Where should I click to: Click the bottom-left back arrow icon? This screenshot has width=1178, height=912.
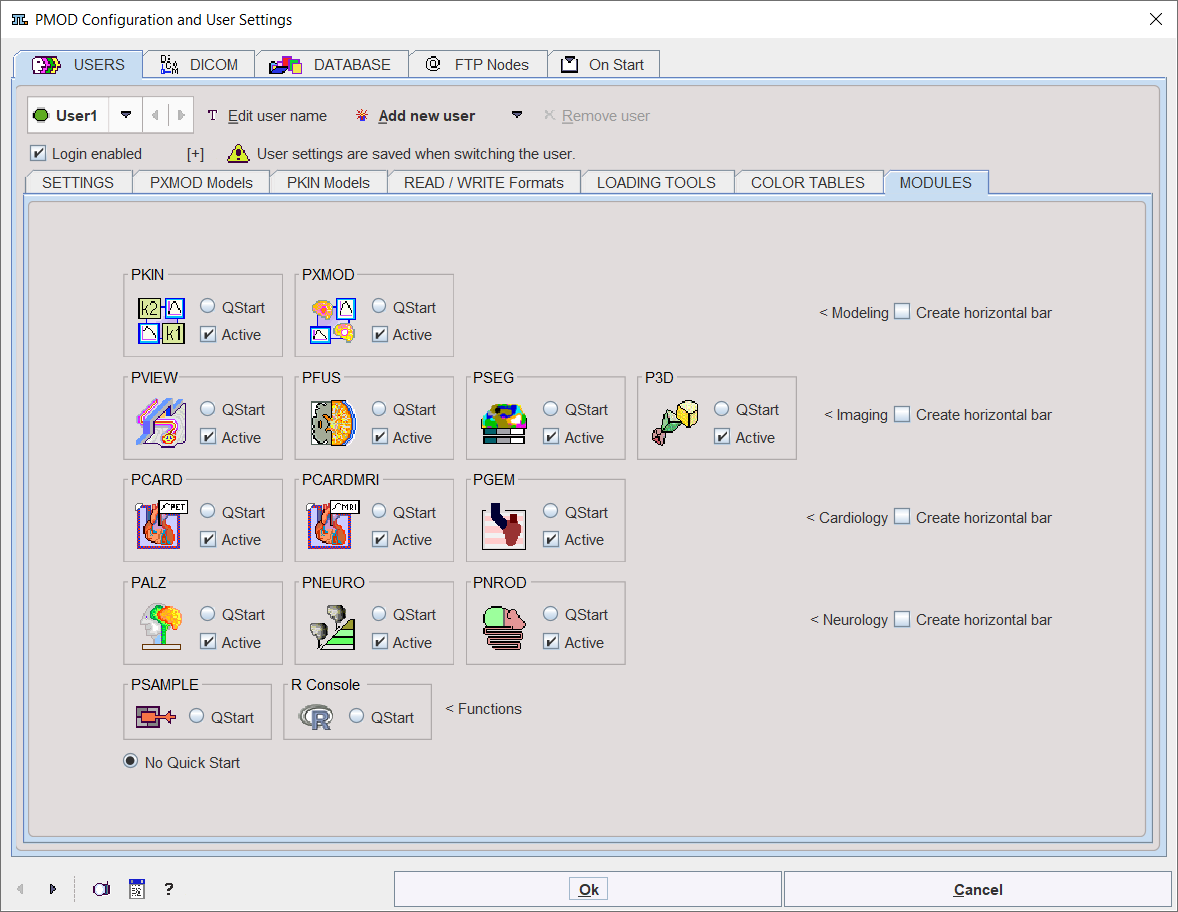[x=20, y=889]
